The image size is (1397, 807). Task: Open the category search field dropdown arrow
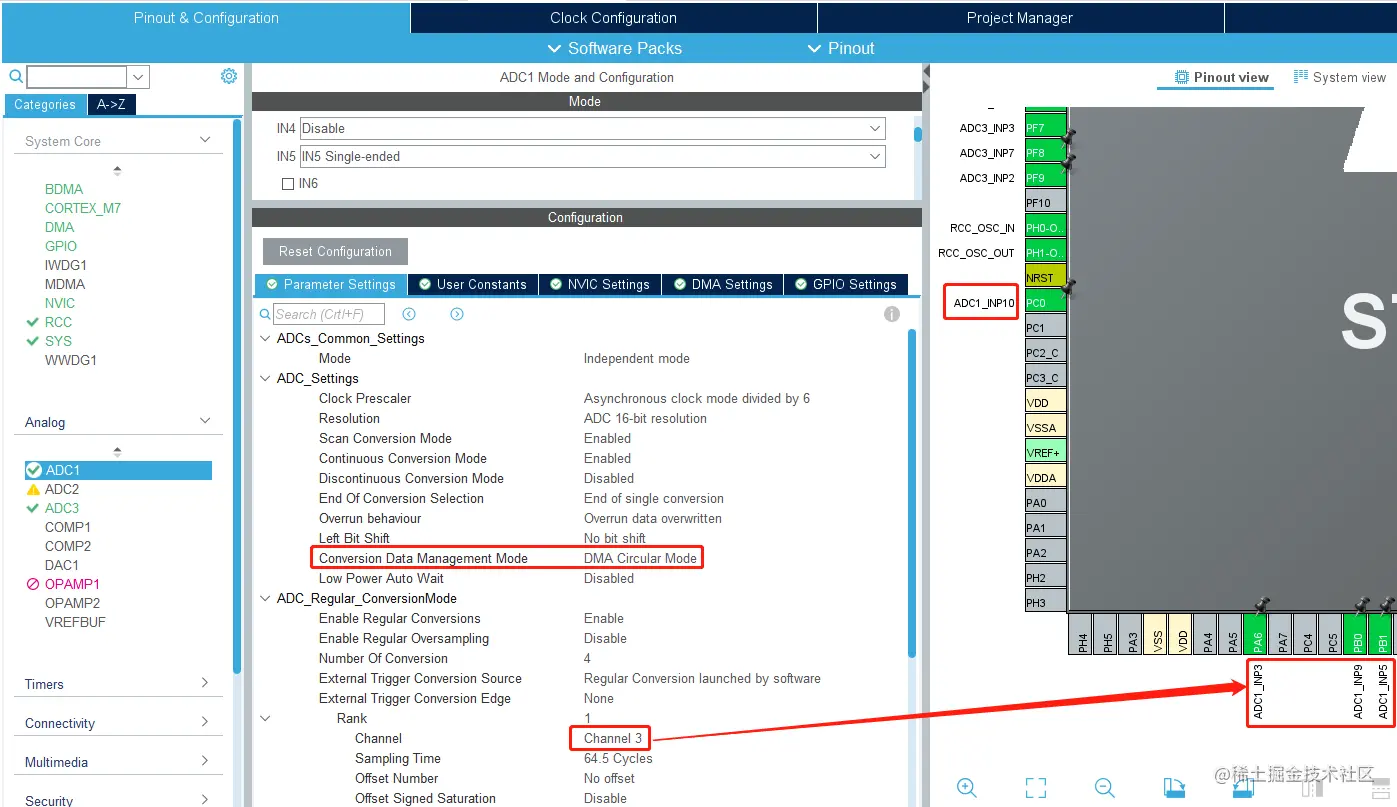[x=139, y=77]
